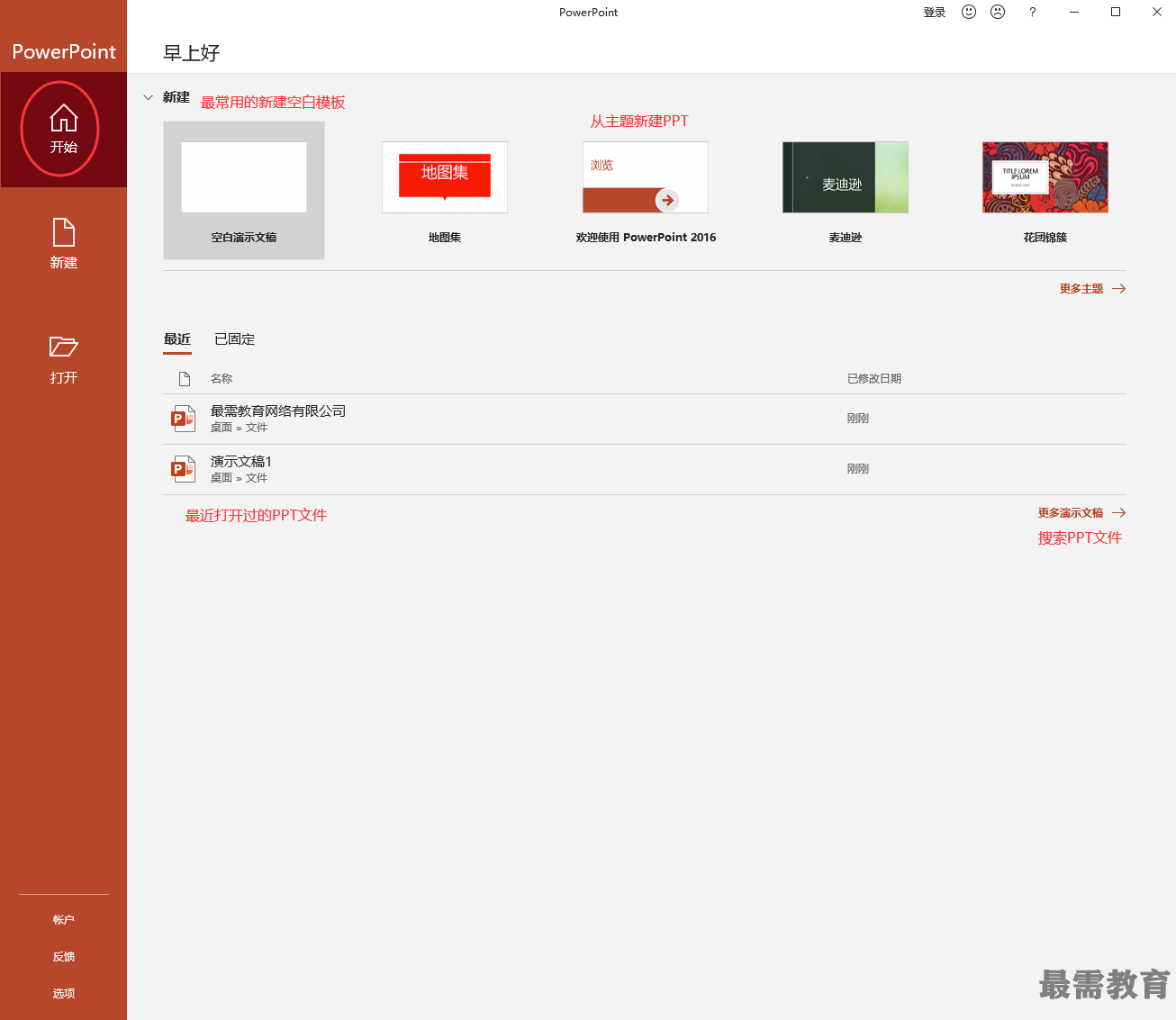Screen dimensions: 1176x1020
Task: Open 反馈 in the sidebar
Action: point(63,957)
